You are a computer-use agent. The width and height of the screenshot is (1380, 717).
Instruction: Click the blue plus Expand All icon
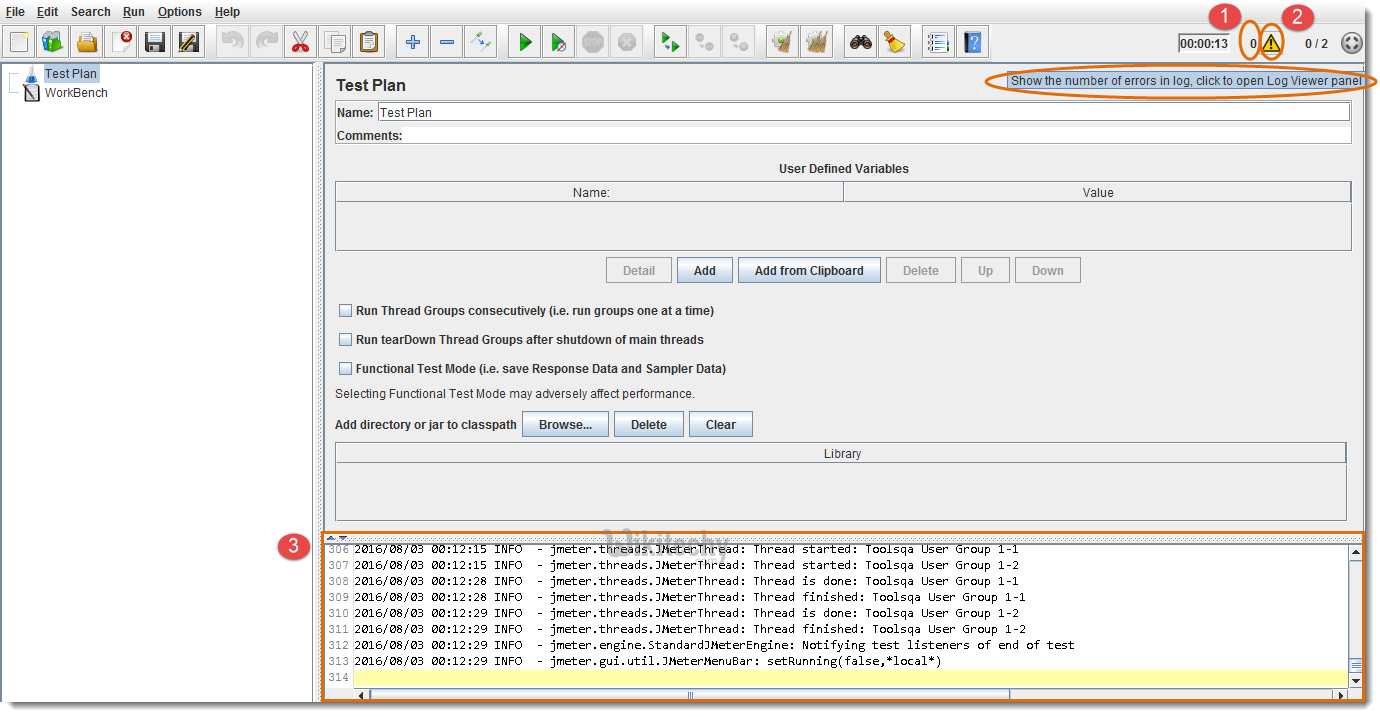pos(412,42)
